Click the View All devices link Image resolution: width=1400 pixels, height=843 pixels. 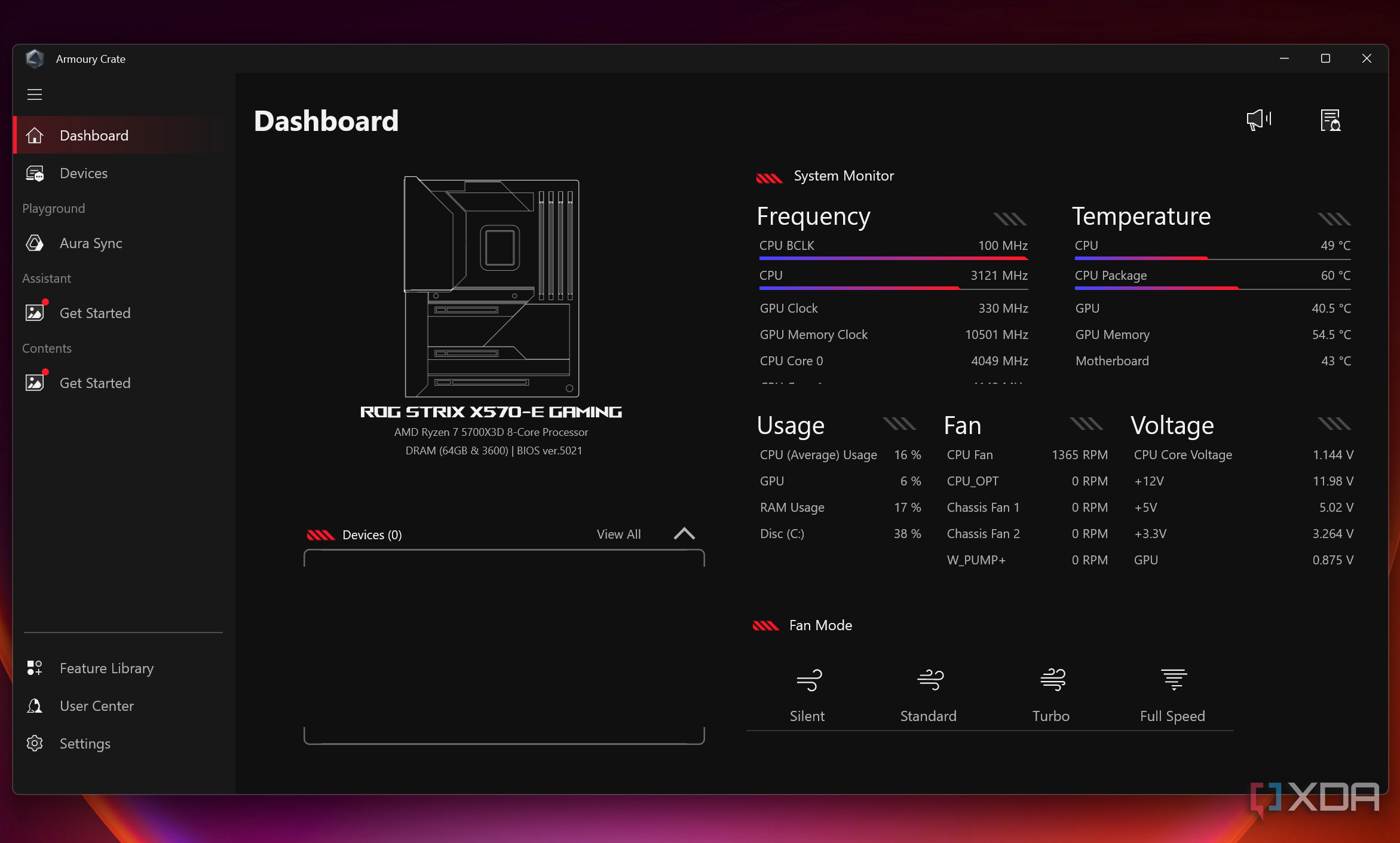(618, 534)
